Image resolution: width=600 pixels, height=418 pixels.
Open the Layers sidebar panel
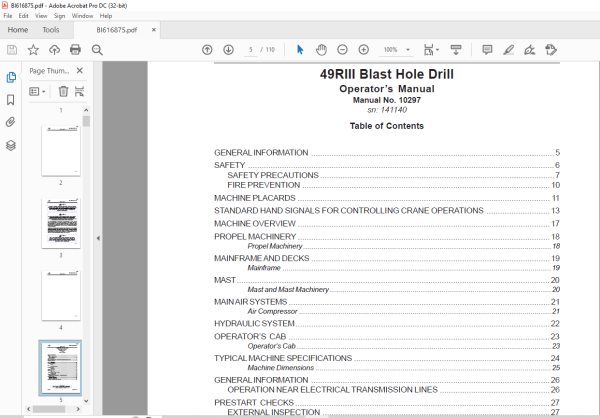click(x=11, y=145)
